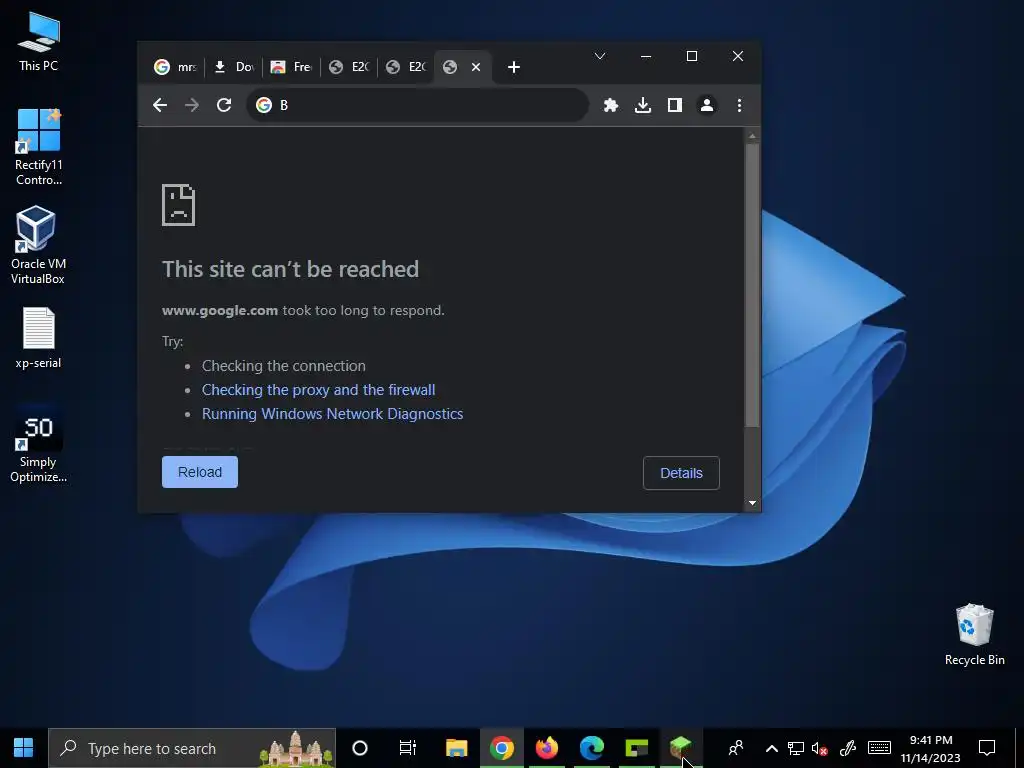Click the 'www.google.com' error text
Viewport: 1024px width, 768px height.
point(220,310)
